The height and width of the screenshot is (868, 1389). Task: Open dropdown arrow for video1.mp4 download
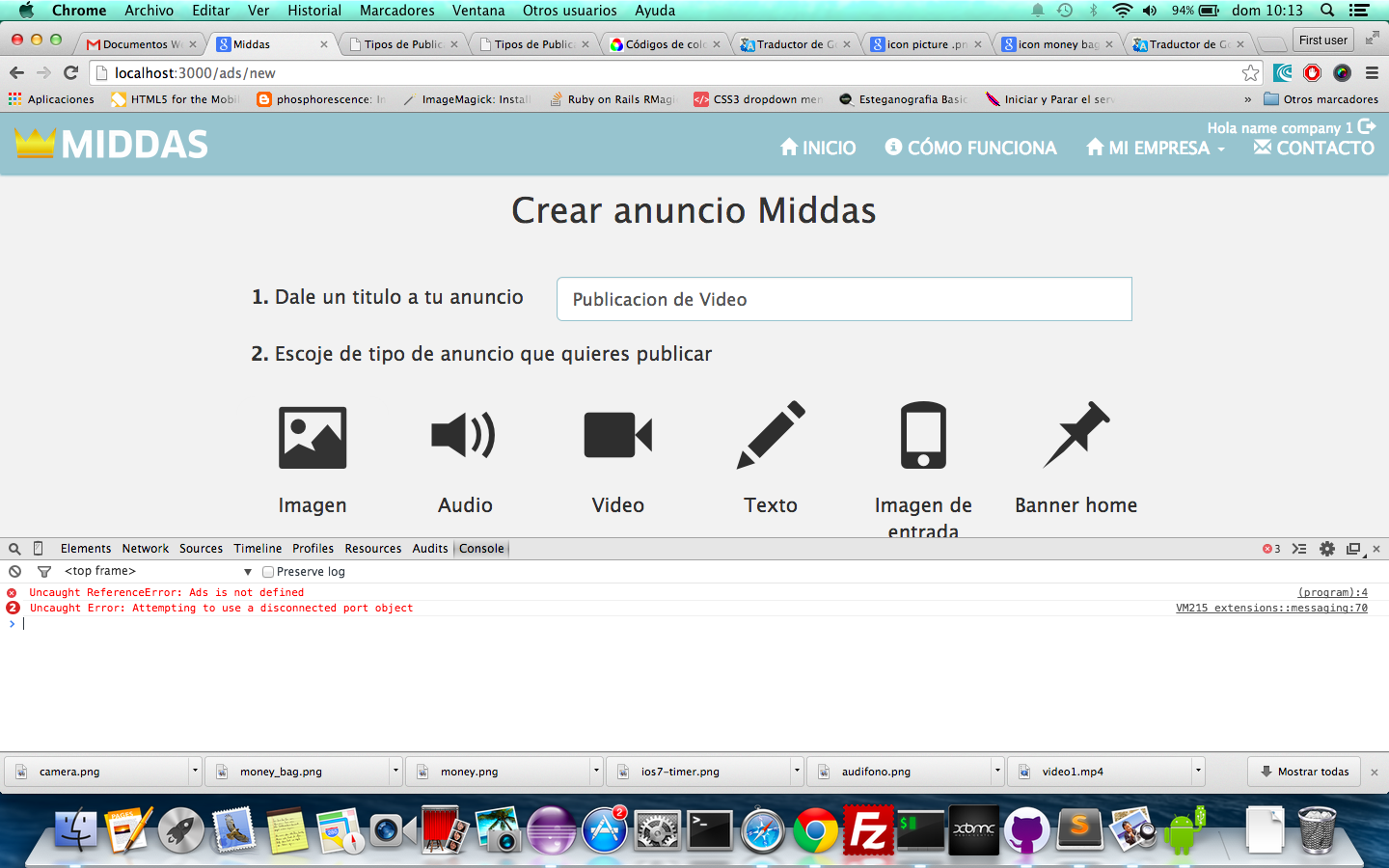point(1198,772)
